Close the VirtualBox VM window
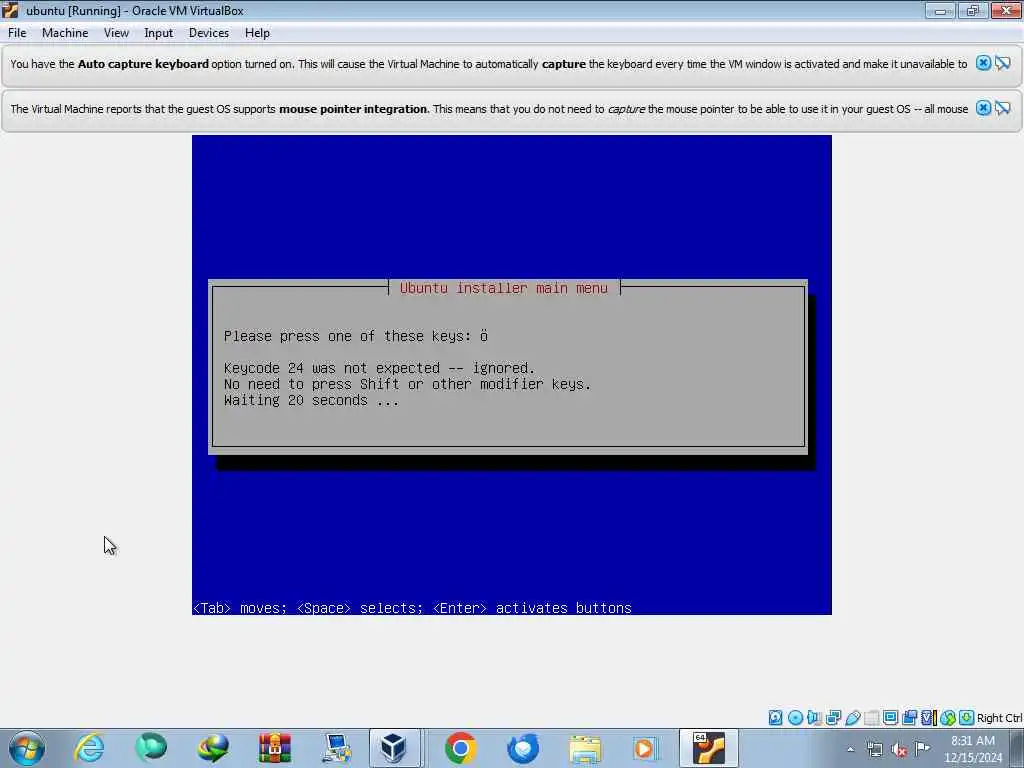This screenshot has width=1024, height=768. tap(1006, 10)
